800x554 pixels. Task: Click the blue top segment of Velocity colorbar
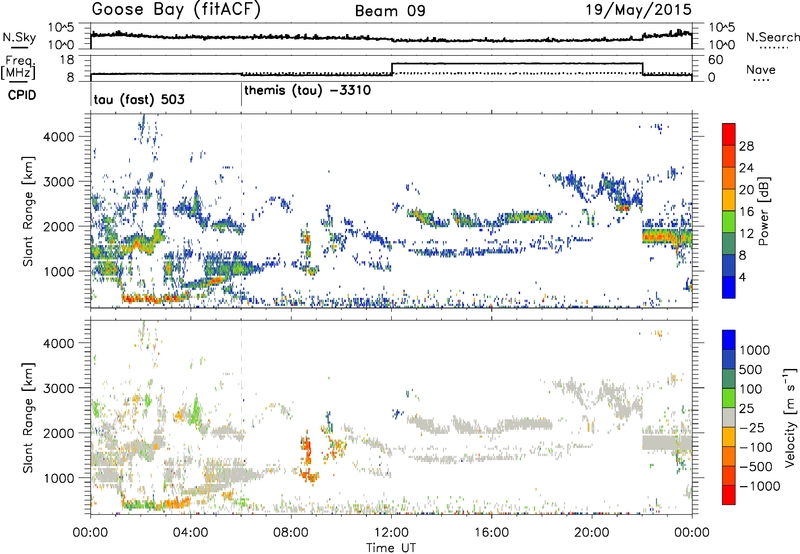[729, 340]
